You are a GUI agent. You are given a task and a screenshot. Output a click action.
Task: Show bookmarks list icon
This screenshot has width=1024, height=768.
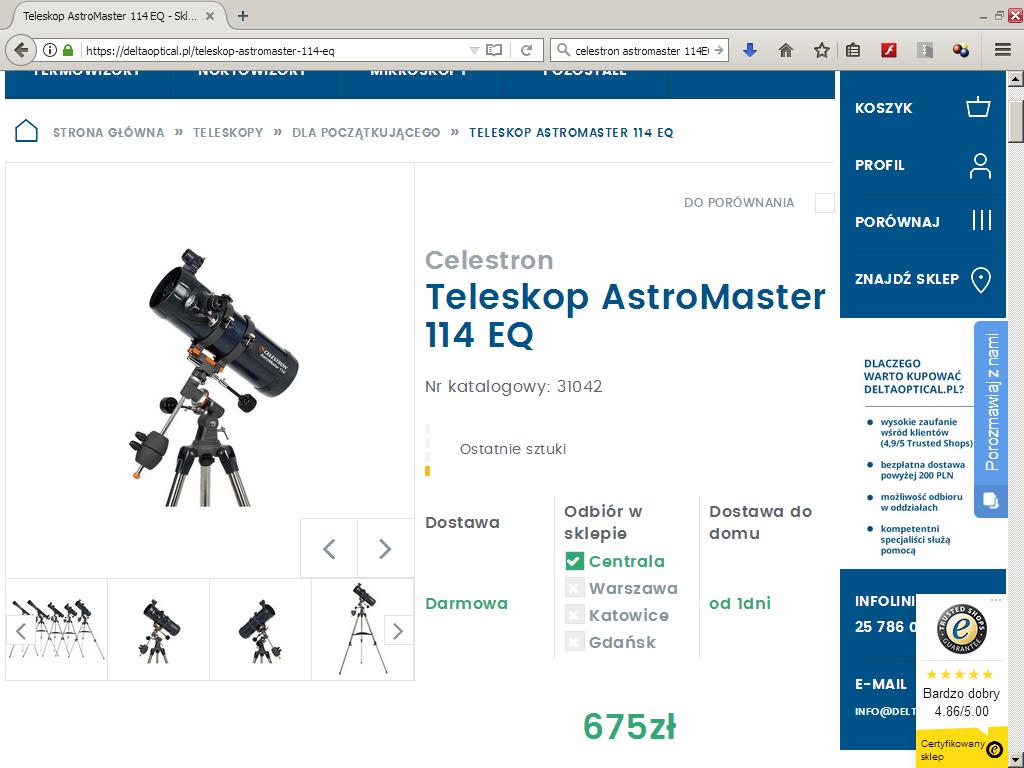(853, 50)
